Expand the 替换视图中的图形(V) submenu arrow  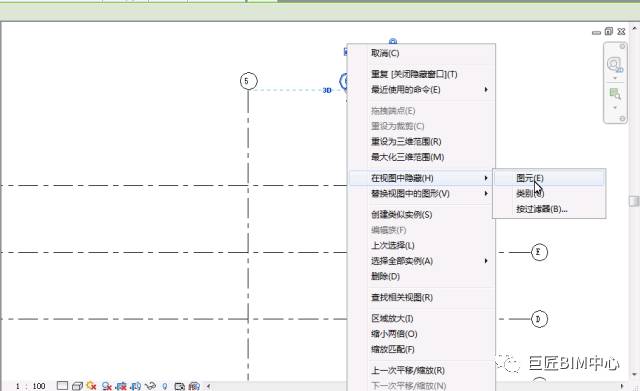(x=486, y=193)
